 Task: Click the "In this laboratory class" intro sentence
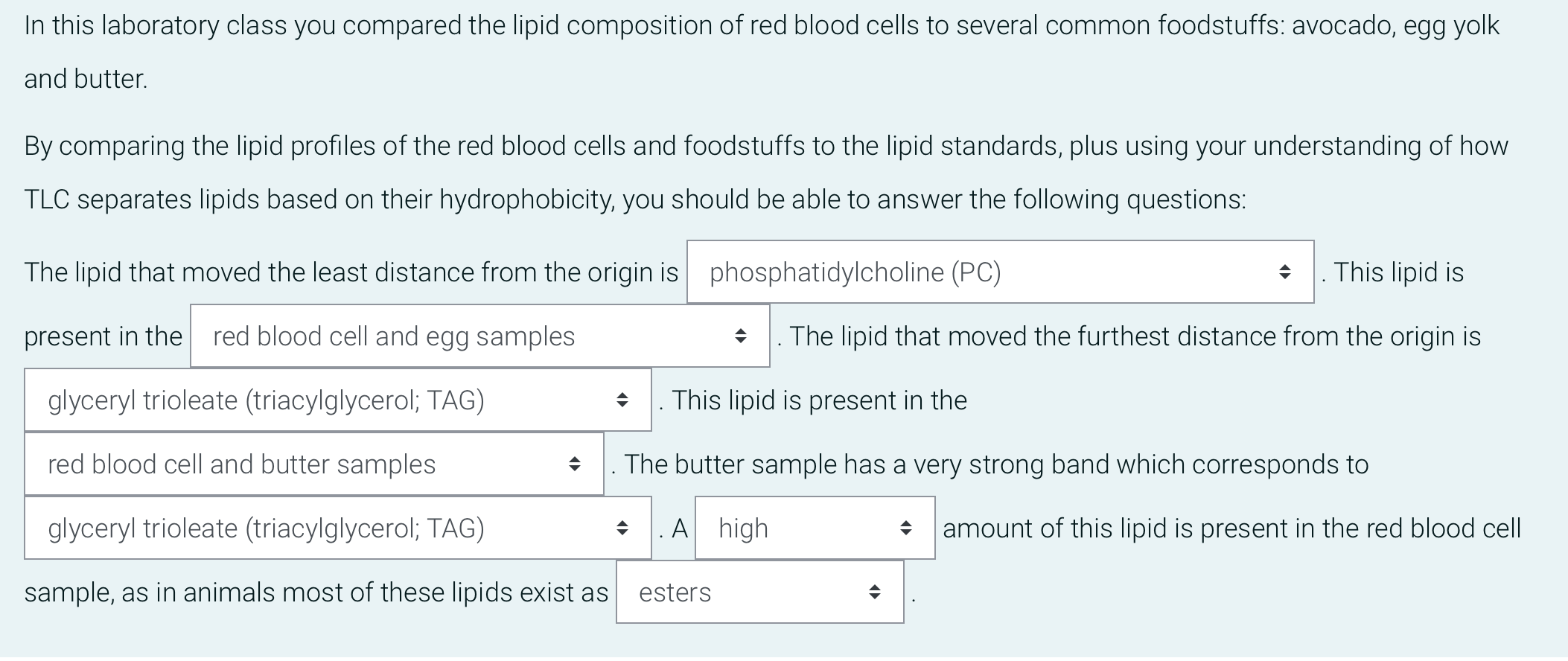(761, 26)
